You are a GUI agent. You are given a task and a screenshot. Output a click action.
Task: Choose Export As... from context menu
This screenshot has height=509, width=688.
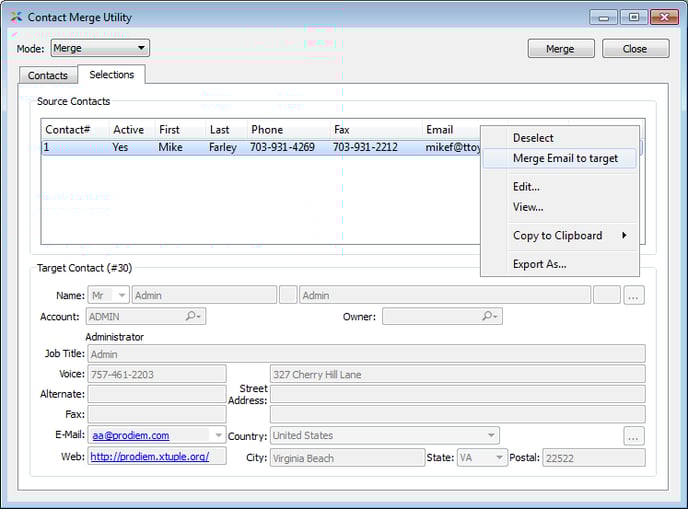click(539, 264)
